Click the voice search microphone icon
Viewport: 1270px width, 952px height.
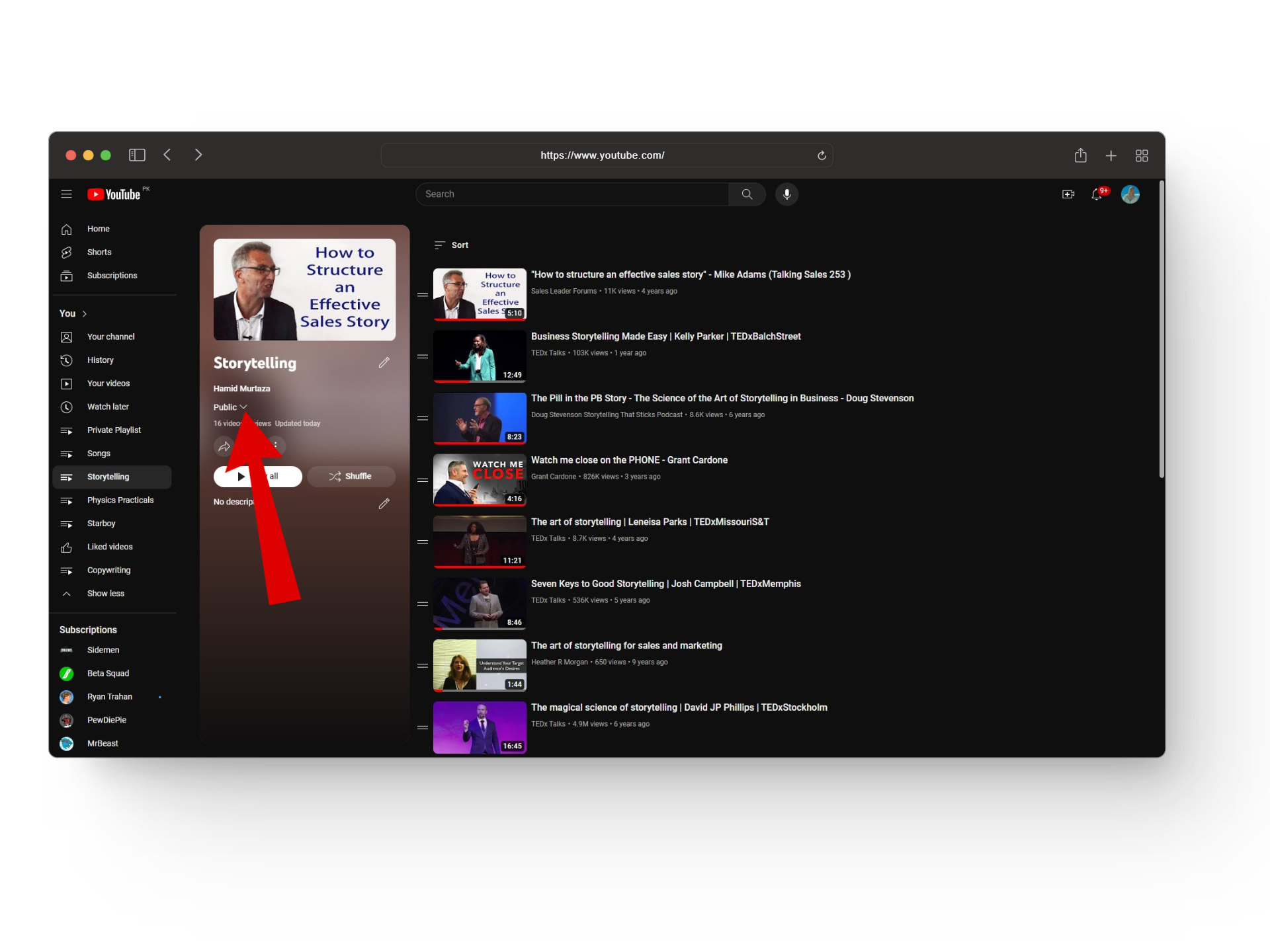[x=786, y=194]
